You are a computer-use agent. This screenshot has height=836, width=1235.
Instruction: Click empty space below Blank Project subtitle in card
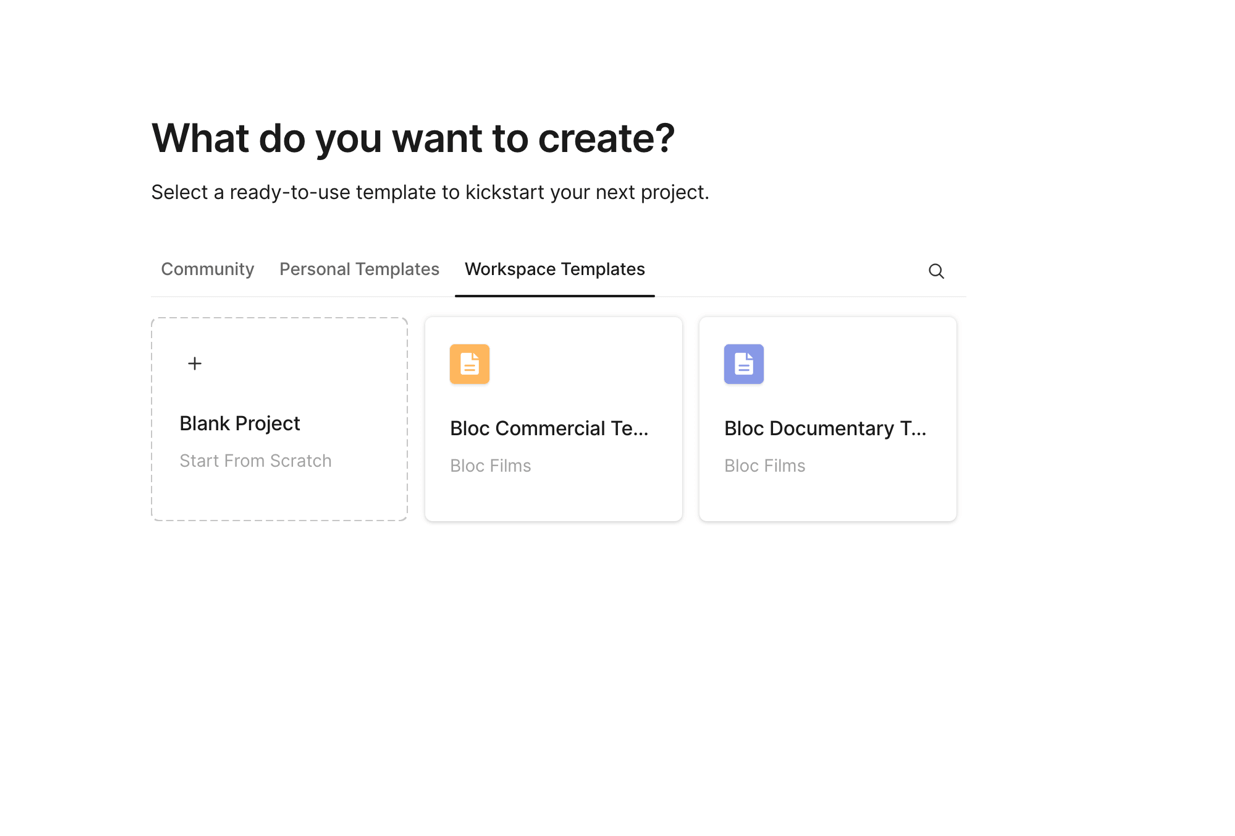279,497
